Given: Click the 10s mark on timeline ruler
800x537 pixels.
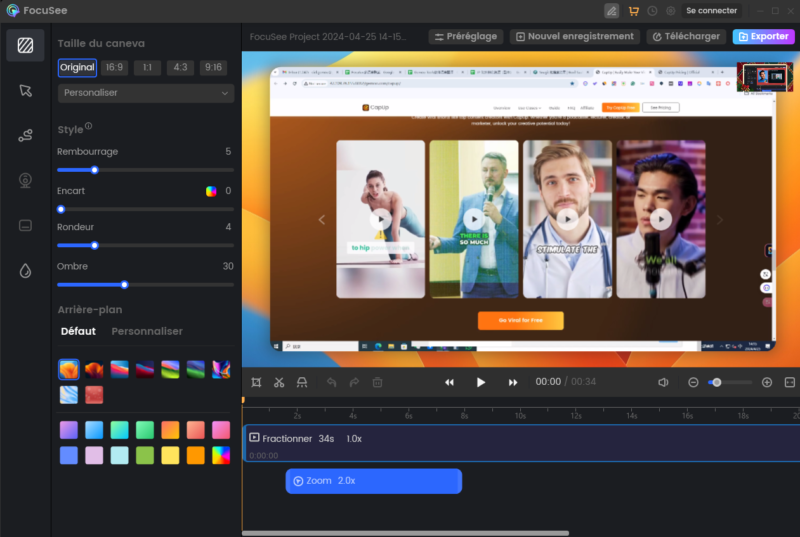Looking at the screenshot, I should 520,416.
